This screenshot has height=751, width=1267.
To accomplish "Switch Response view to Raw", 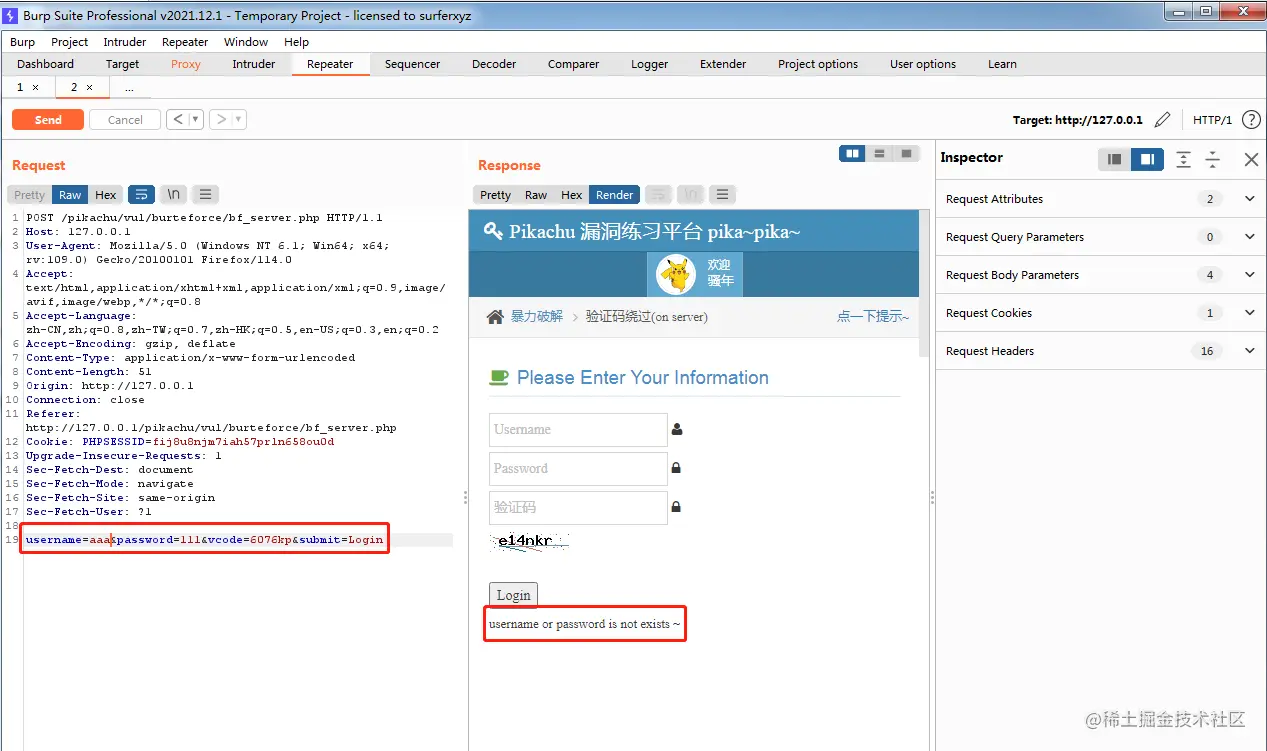I will point(536,195).
